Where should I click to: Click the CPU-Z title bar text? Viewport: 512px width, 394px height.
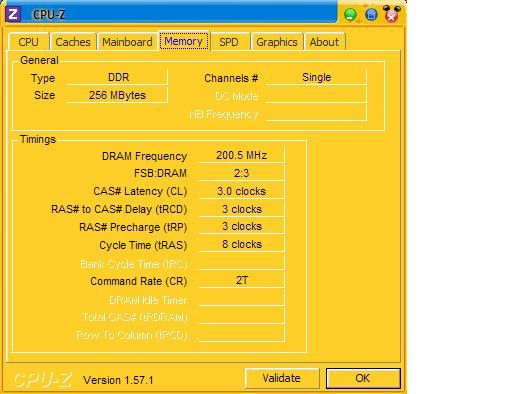pyautogui.click(x=49, y=15)
